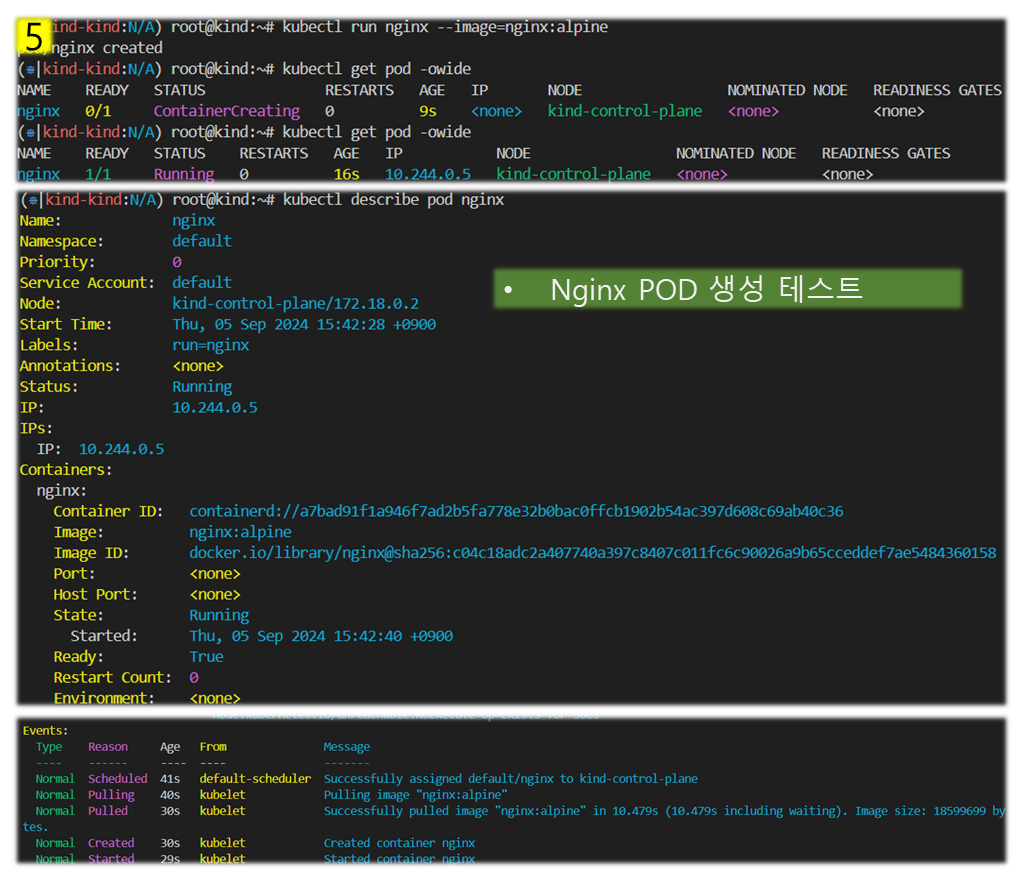This screenshot has height=869, width=1012.
Task: Click the '16s' AGE value
Action: pyautogui.click(x=347, y=174)
